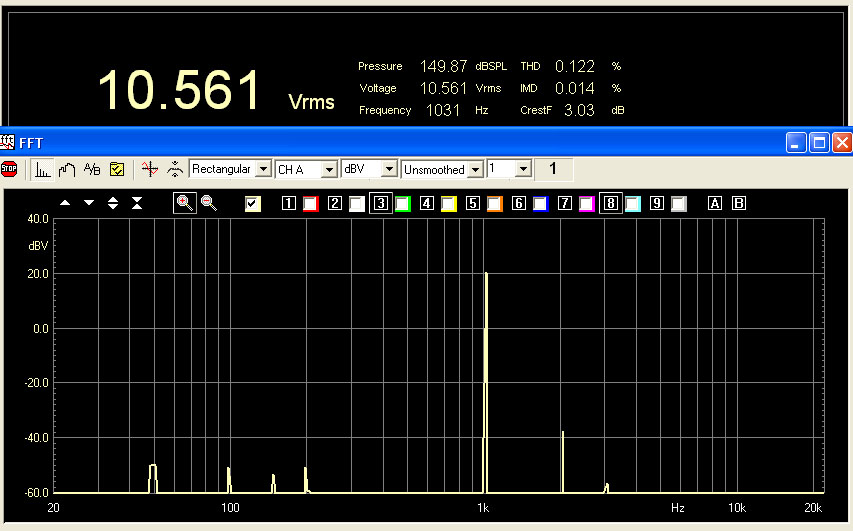The image size is (853, 531).
Task: Open the dBV units dropdown
Action: [391, 169]
